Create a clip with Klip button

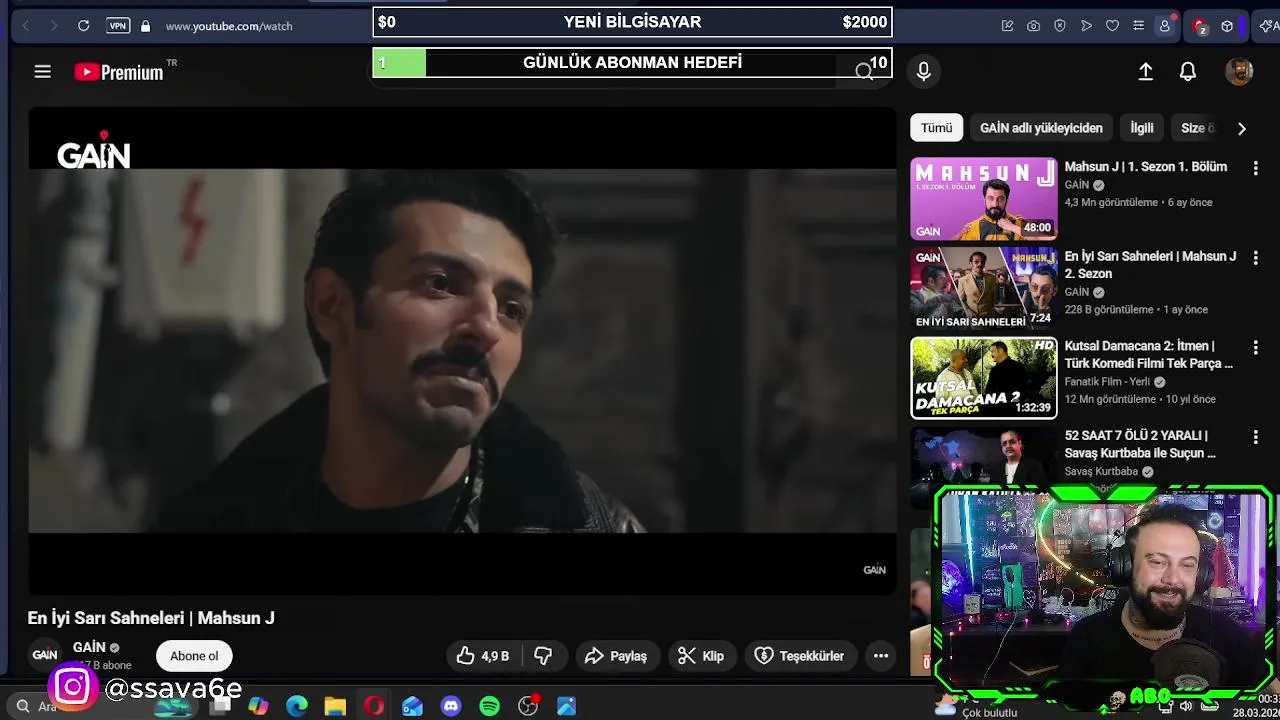(x=701, y=656)
